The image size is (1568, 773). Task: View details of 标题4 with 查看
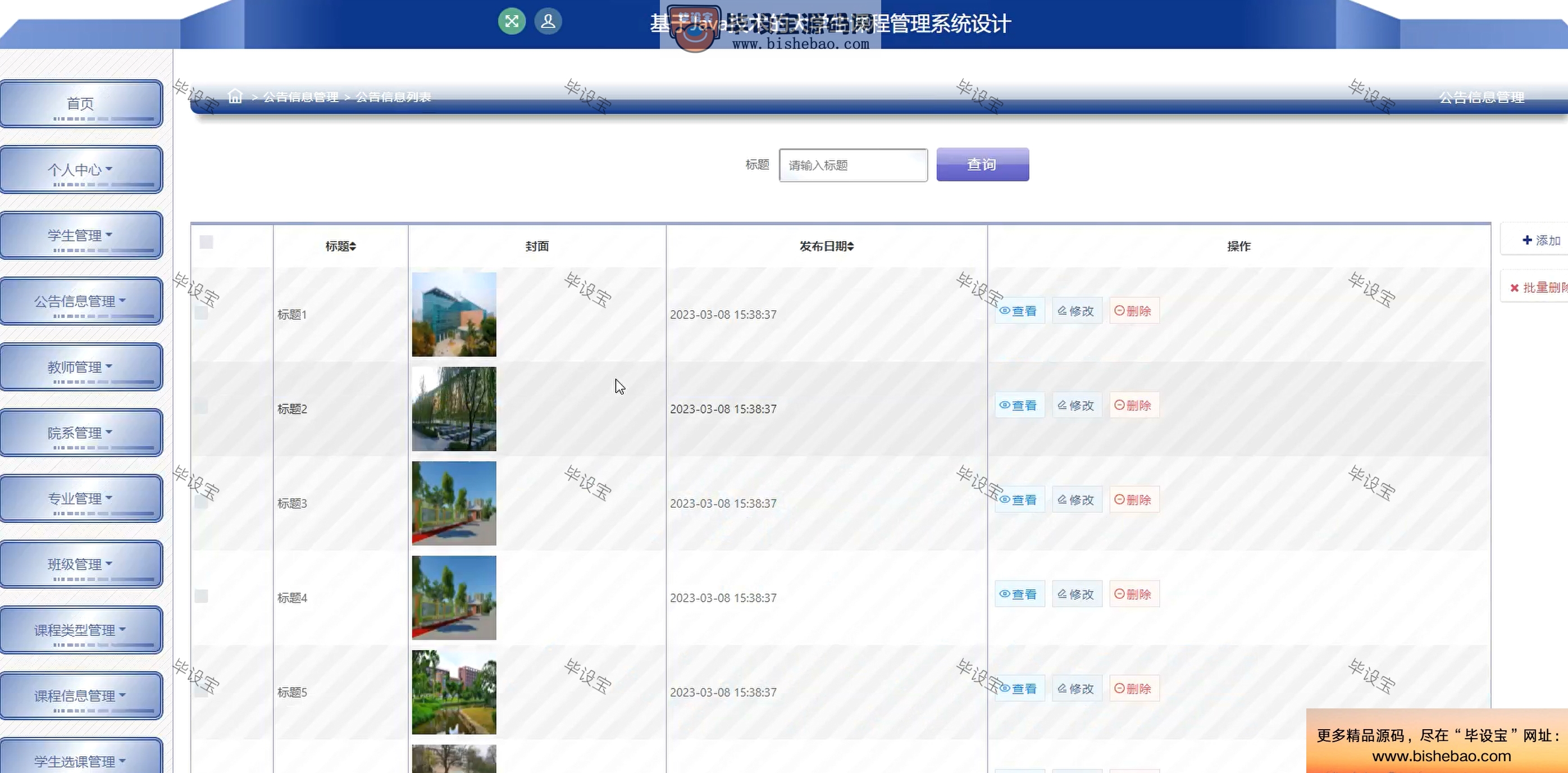pos(1019,594)
